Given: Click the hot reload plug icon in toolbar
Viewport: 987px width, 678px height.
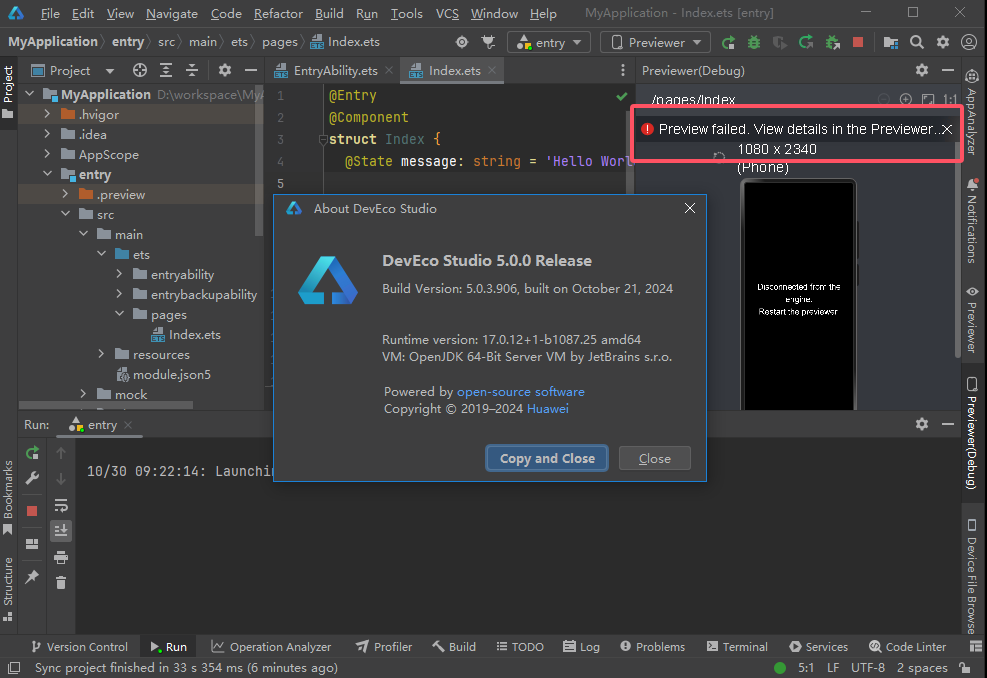Looking at the screenshot, I should coord(488,42).
